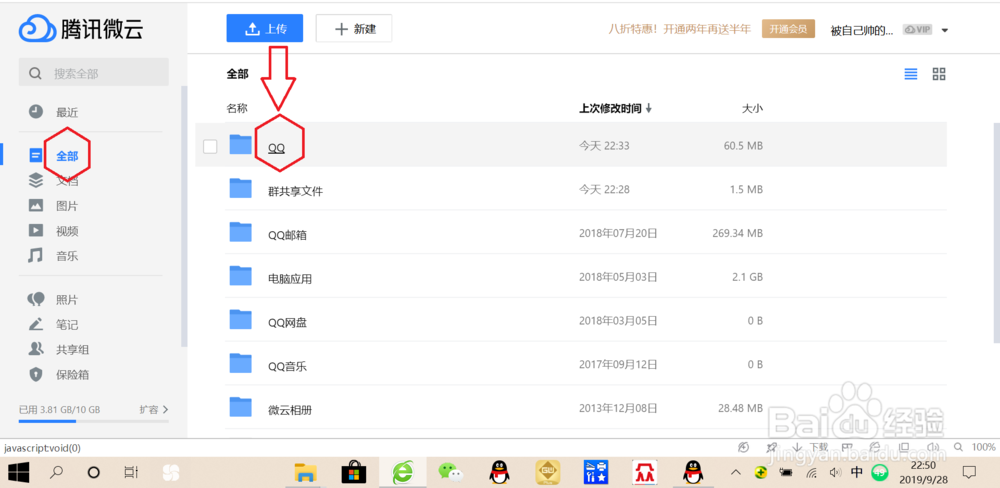Click the 名称 column header
The width and height of the screenshot is (1000, 488).
(x=237, y=108)
